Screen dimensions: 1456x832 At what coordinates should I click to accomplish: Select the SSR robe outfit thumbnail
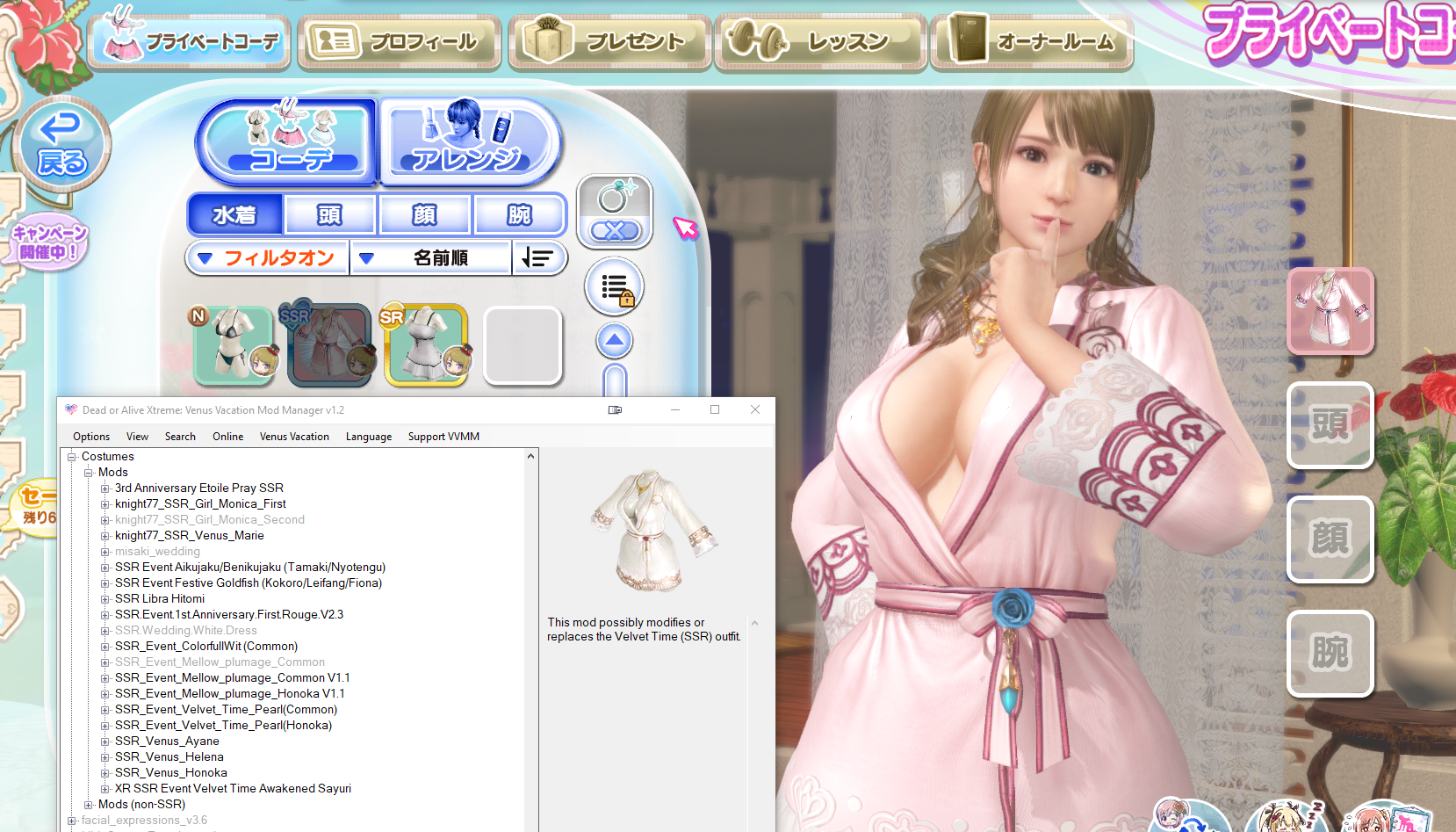329,345
